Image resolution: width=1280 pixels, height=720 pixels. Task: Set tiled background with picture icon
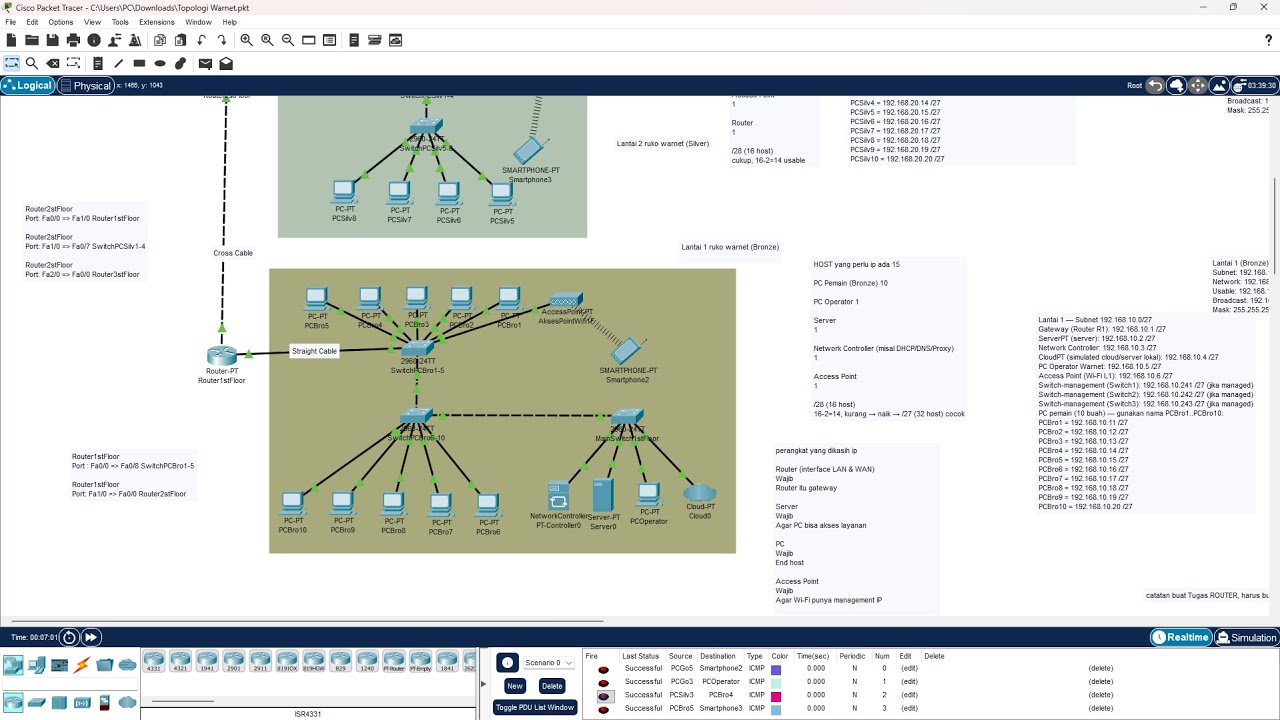pyautogui.click(x=1219, y=85)
